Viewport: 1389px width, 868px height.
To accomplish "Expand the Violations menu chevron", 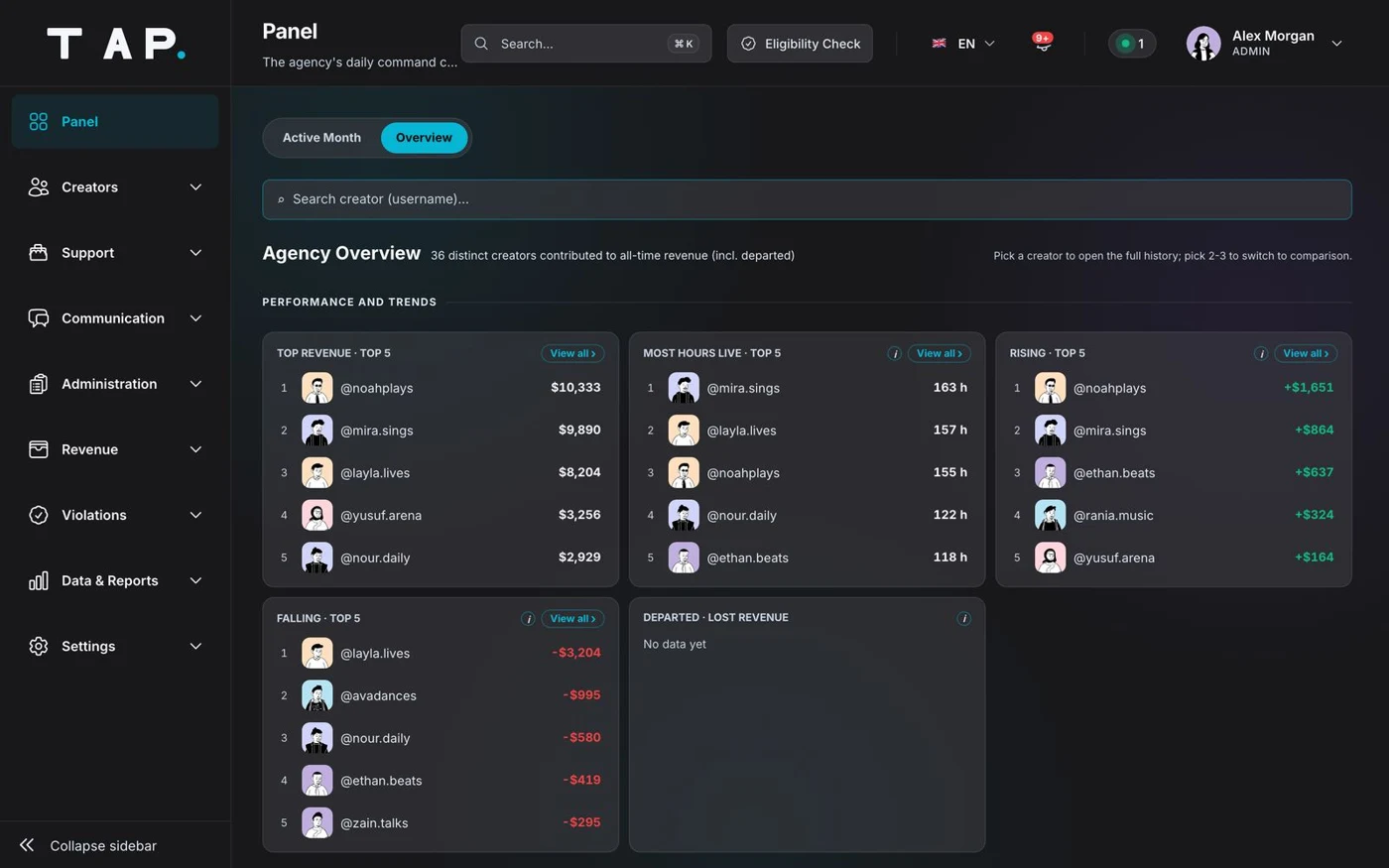I will tap(195, 515).
